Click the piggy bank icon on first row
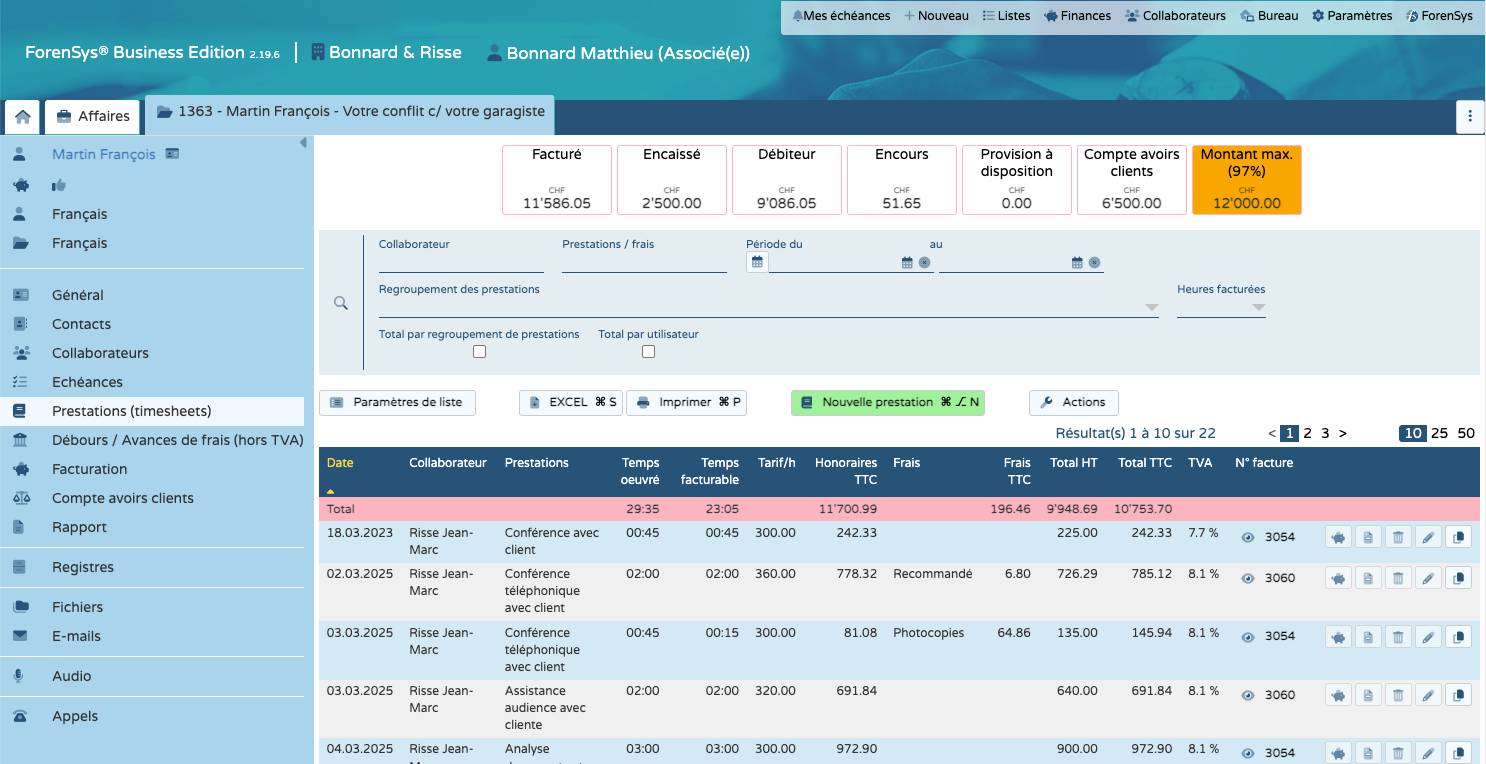The height and width of the screenshot is (764, 1486). [1338, 537]
